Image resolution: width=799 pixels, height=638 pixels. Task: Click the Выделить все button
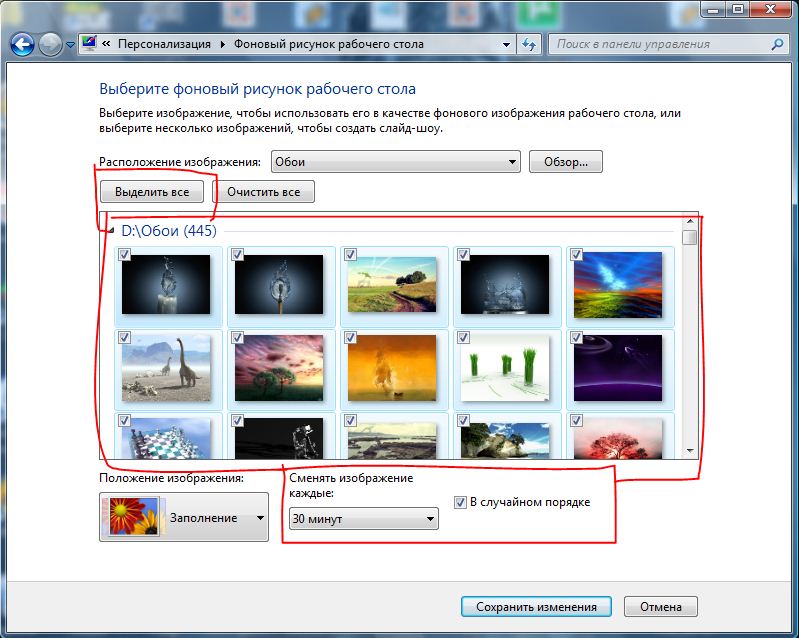tap(152, 192)
